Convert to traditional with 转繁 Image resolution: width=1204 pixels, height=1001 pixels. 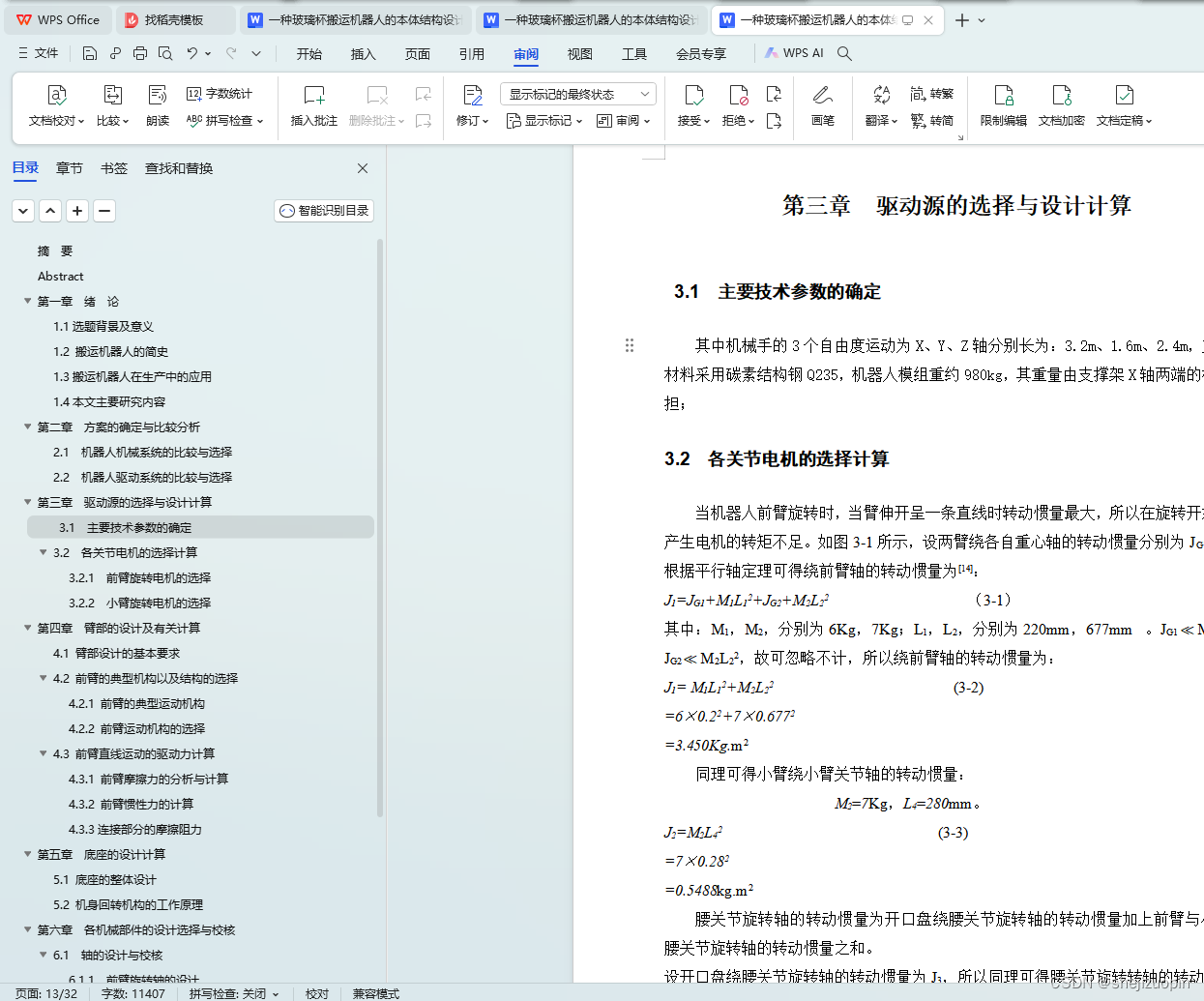(932, 94)
